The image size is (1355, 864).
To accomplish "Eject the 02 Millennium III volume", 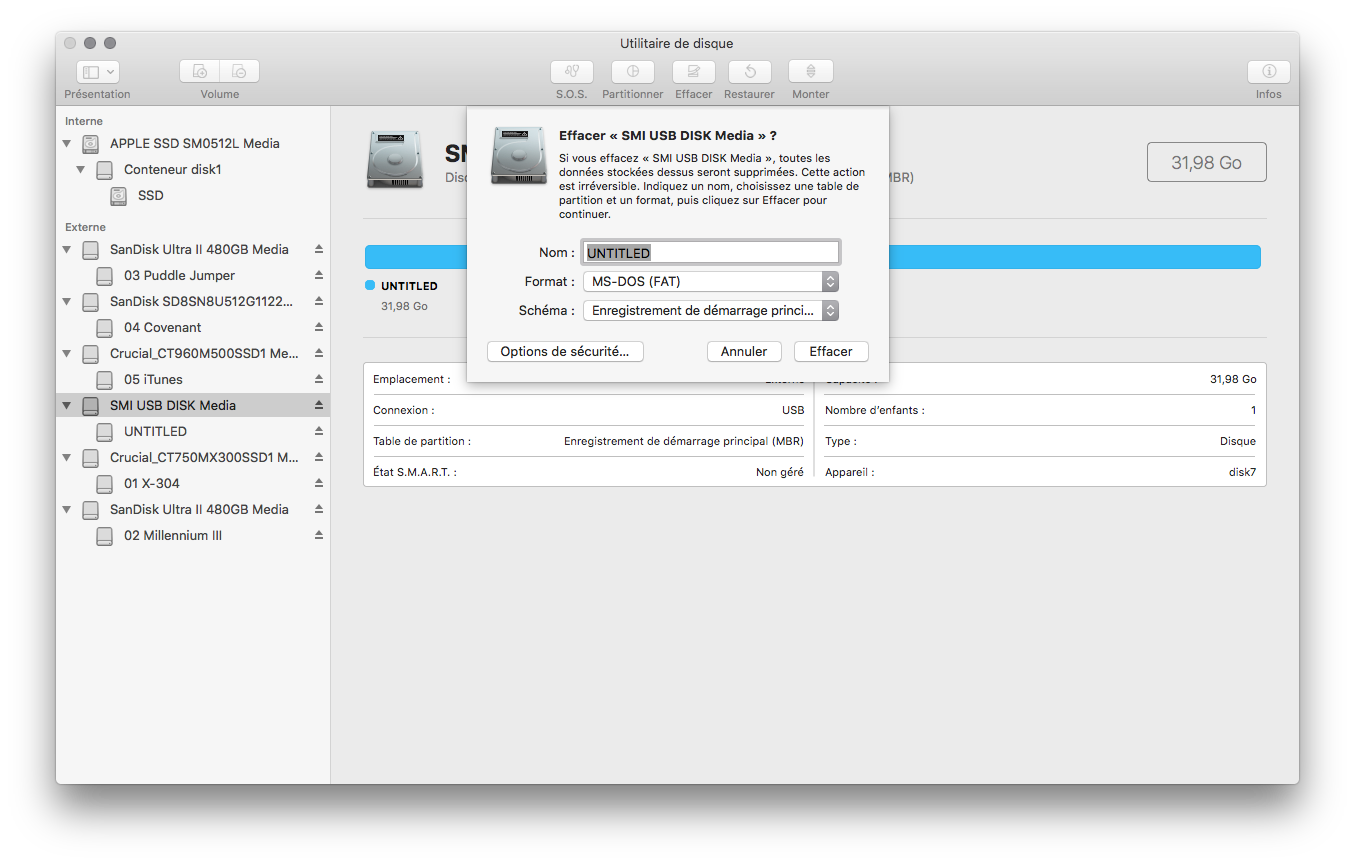I will click(319, 535).
